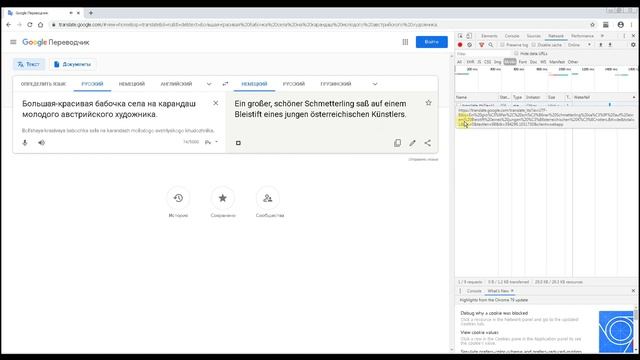
Task: Expand the target language list chevron
Action: pos(375,84)
